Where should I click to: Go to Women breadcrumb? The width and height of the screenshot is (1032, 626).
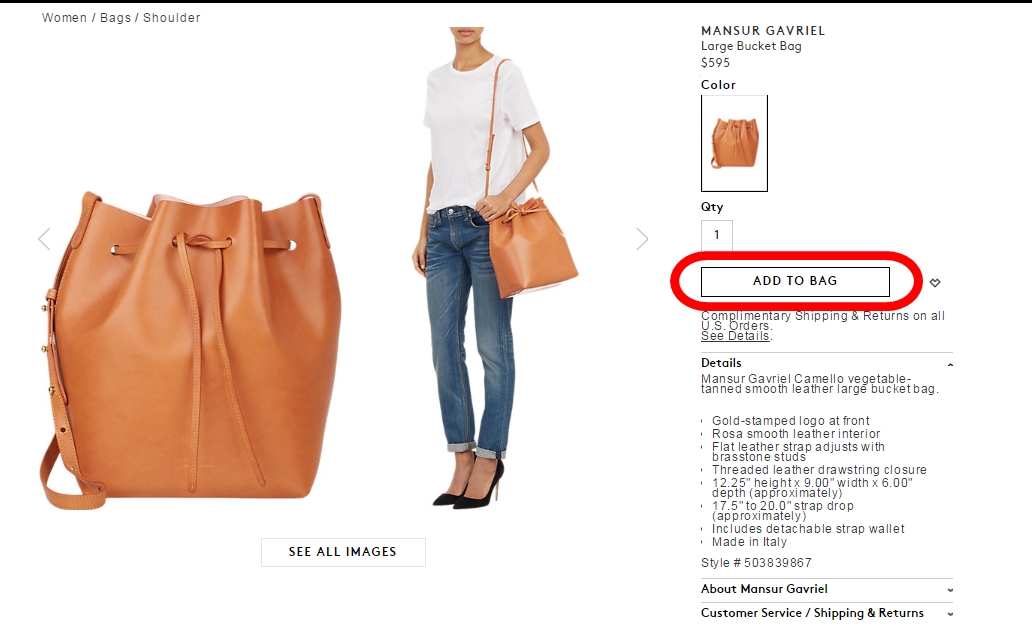point(64,18)
